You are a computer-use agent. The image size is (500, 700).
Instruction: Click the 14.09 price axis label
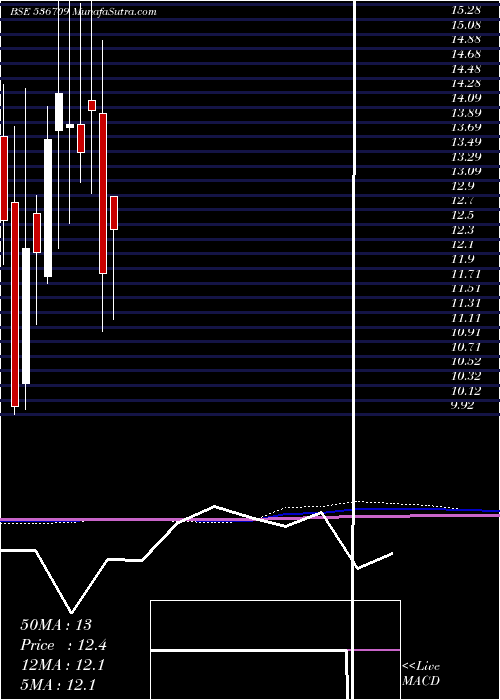click(466, 98)
